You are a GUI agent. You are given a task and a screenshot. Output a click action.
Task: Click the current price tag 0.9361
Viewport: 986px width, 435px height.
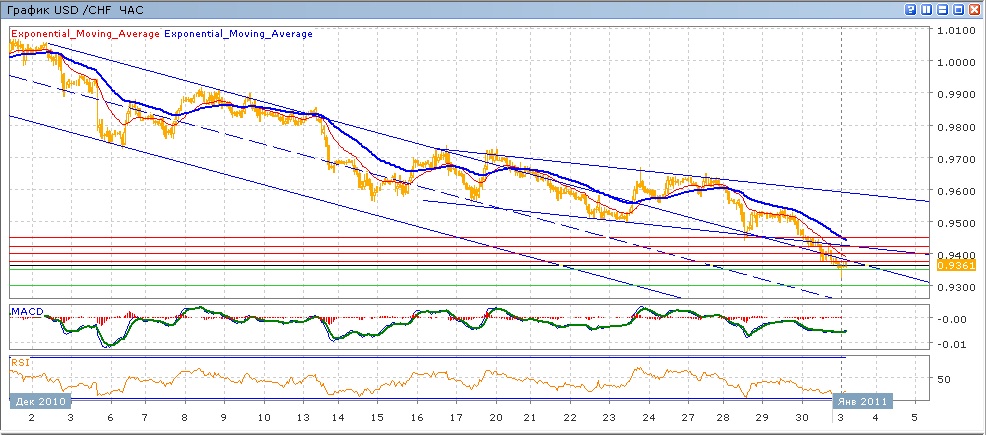point(949,266)
